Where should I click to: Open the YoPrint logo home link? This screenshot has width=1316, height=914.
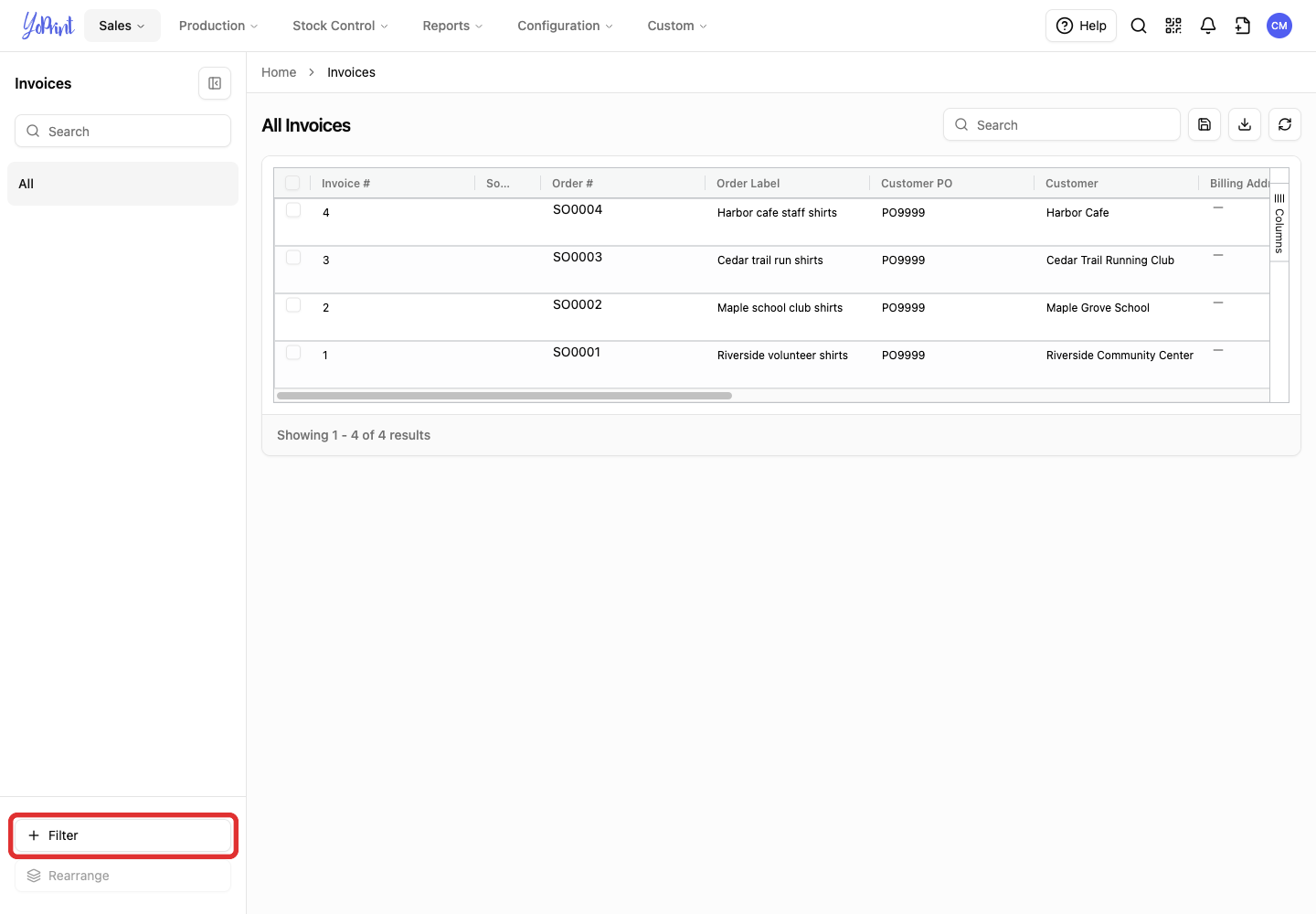coord(48,26)
